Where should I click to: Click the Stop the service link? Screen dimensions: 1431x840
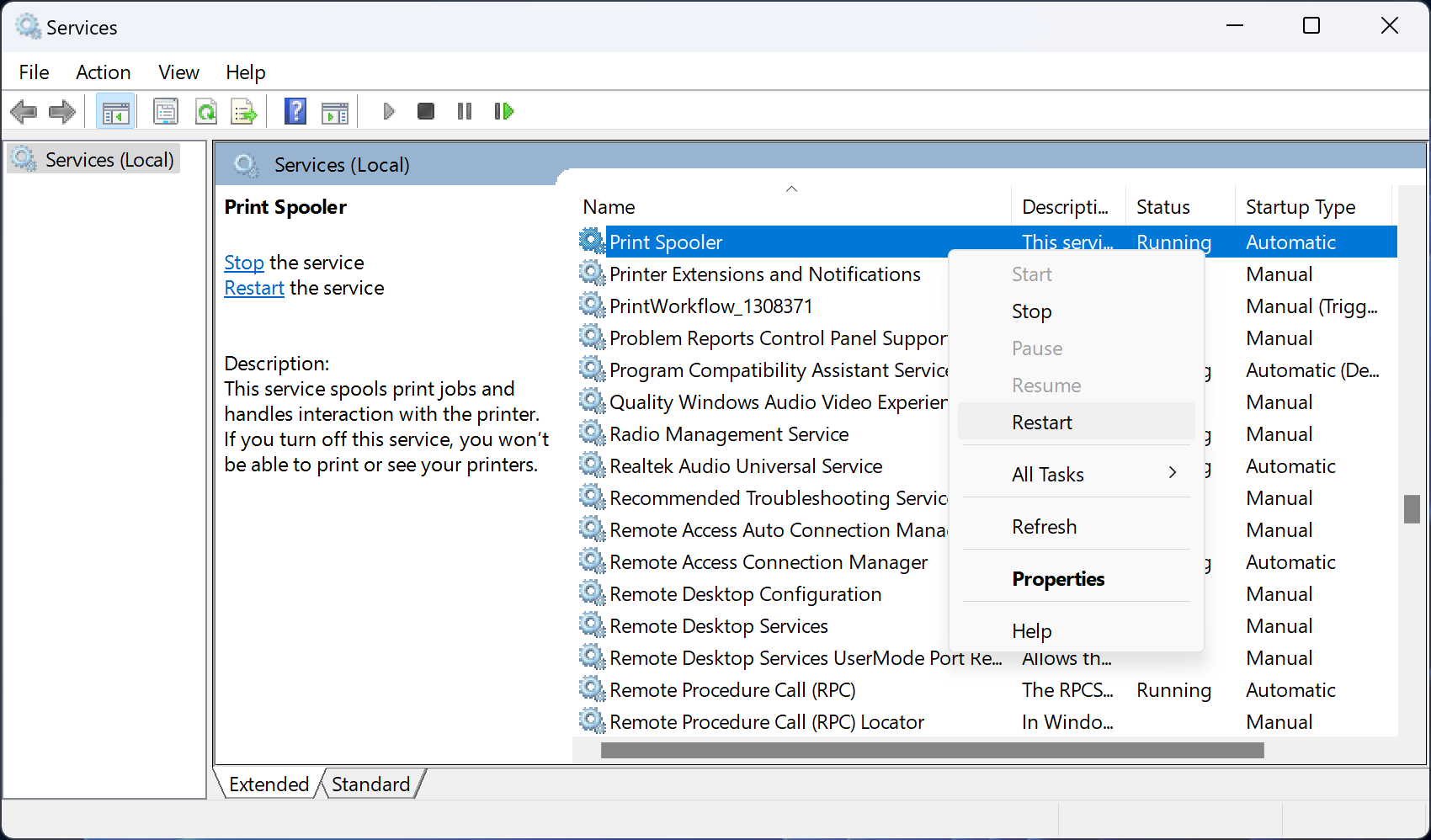(x=244, y=263)
